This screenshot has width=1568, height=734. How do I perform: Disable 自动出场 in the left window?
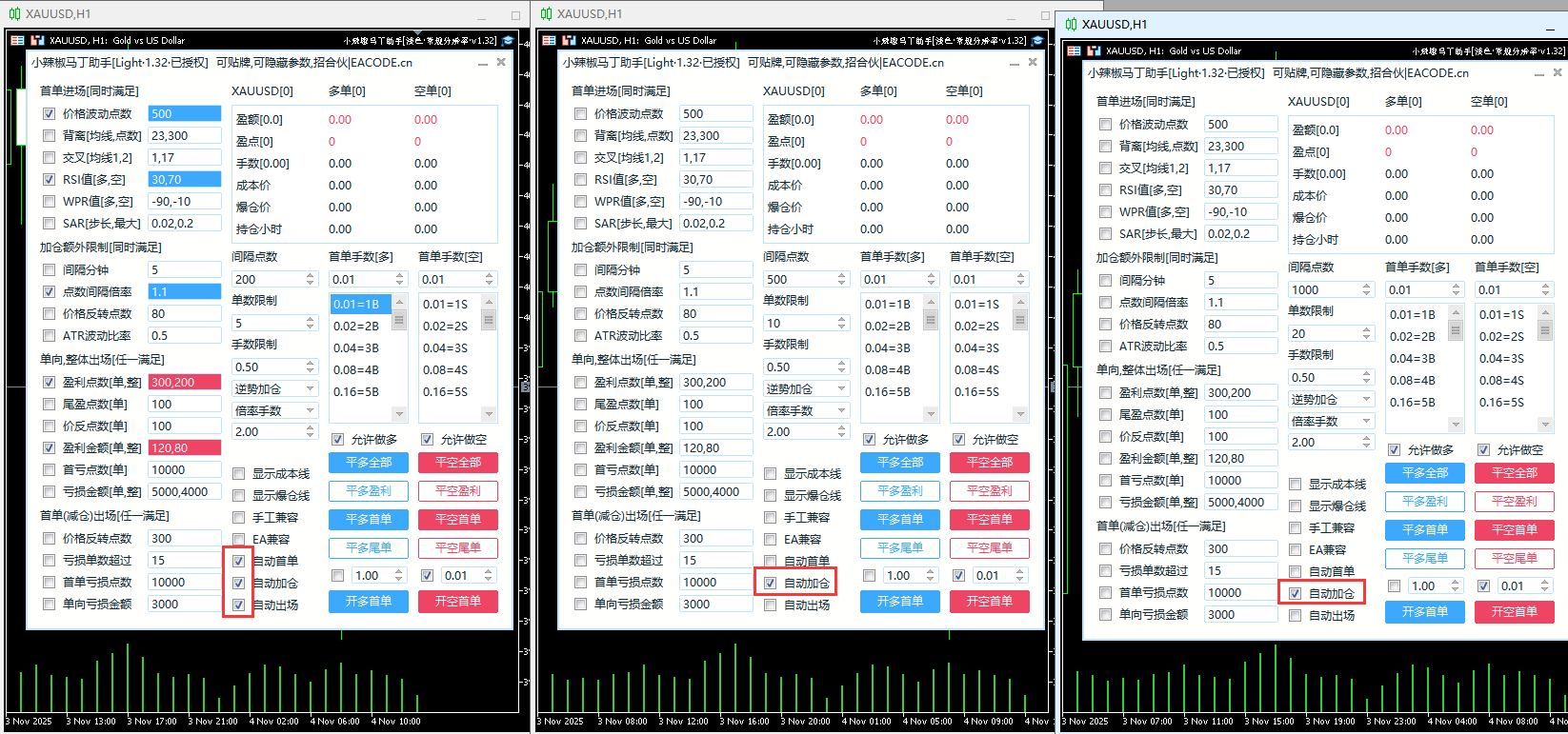click(239, 605)
